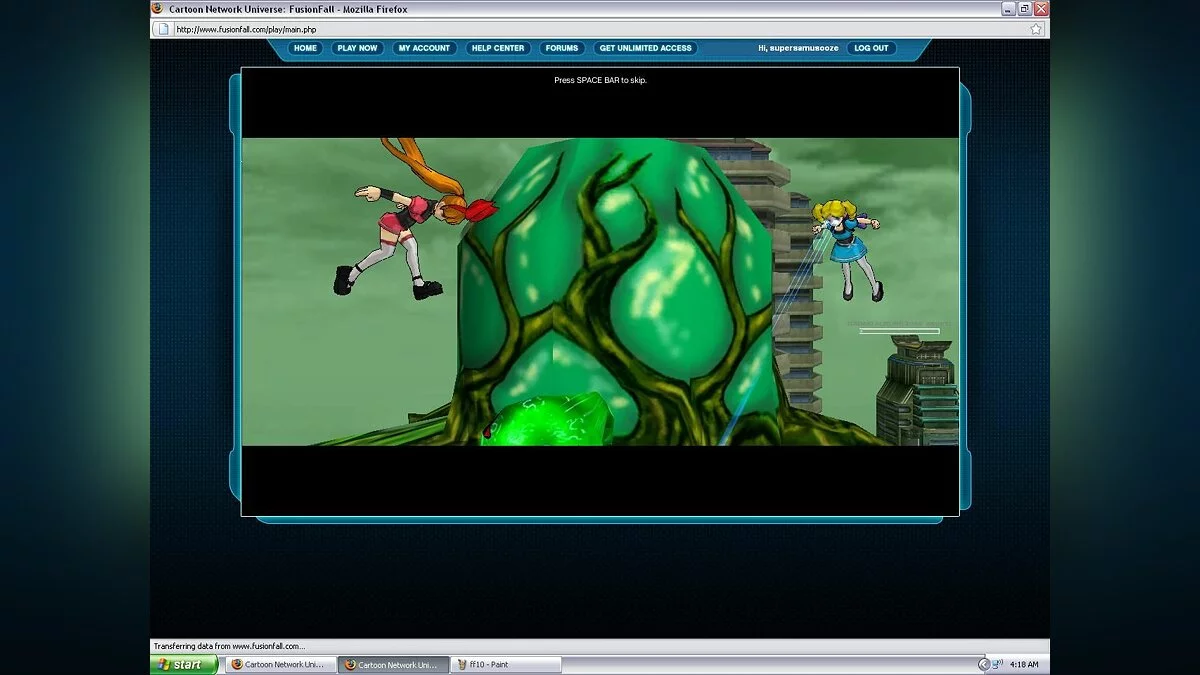Screen dimensions: 1200x675
Task: Open the network connection tray icon
Action: coord(998,664)
